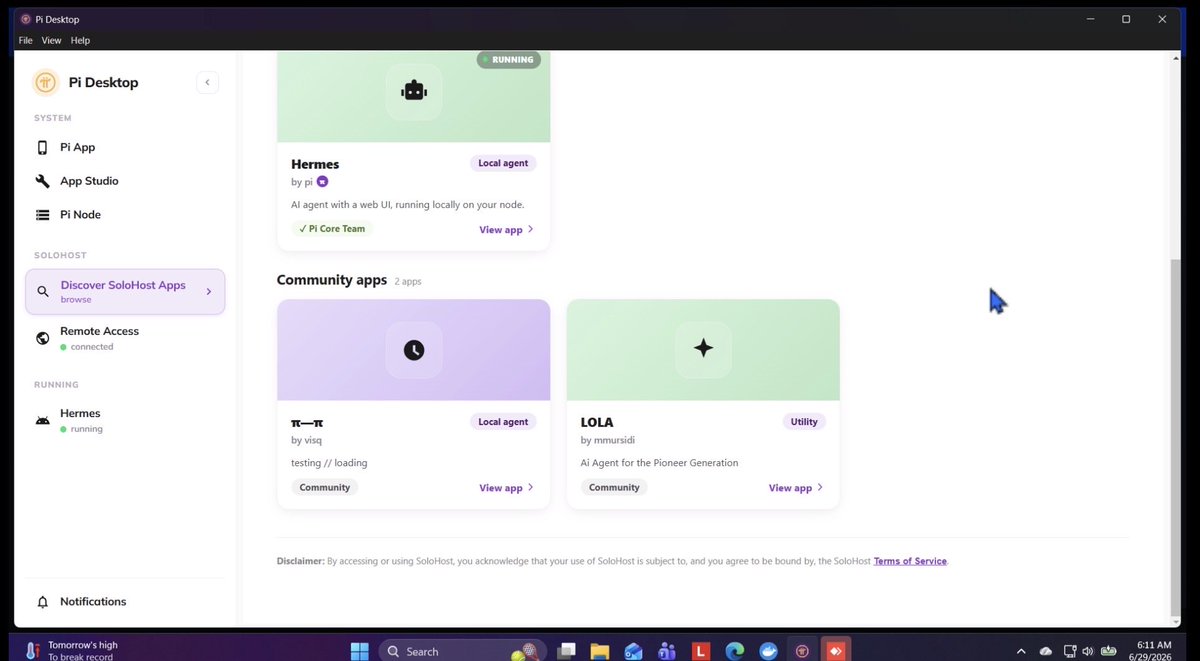1200x661 pixels.
Task: Open the Pi App sidebar icon
Action: tap(42, 147)
